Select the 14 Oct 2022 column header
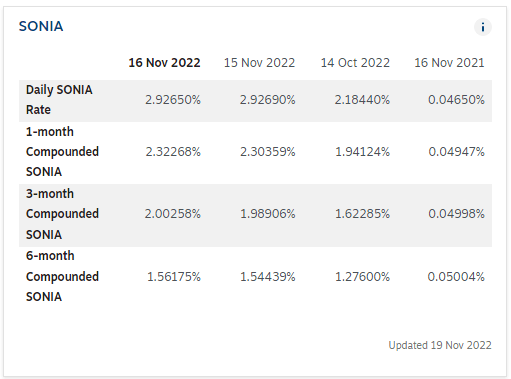 (355, 63)
